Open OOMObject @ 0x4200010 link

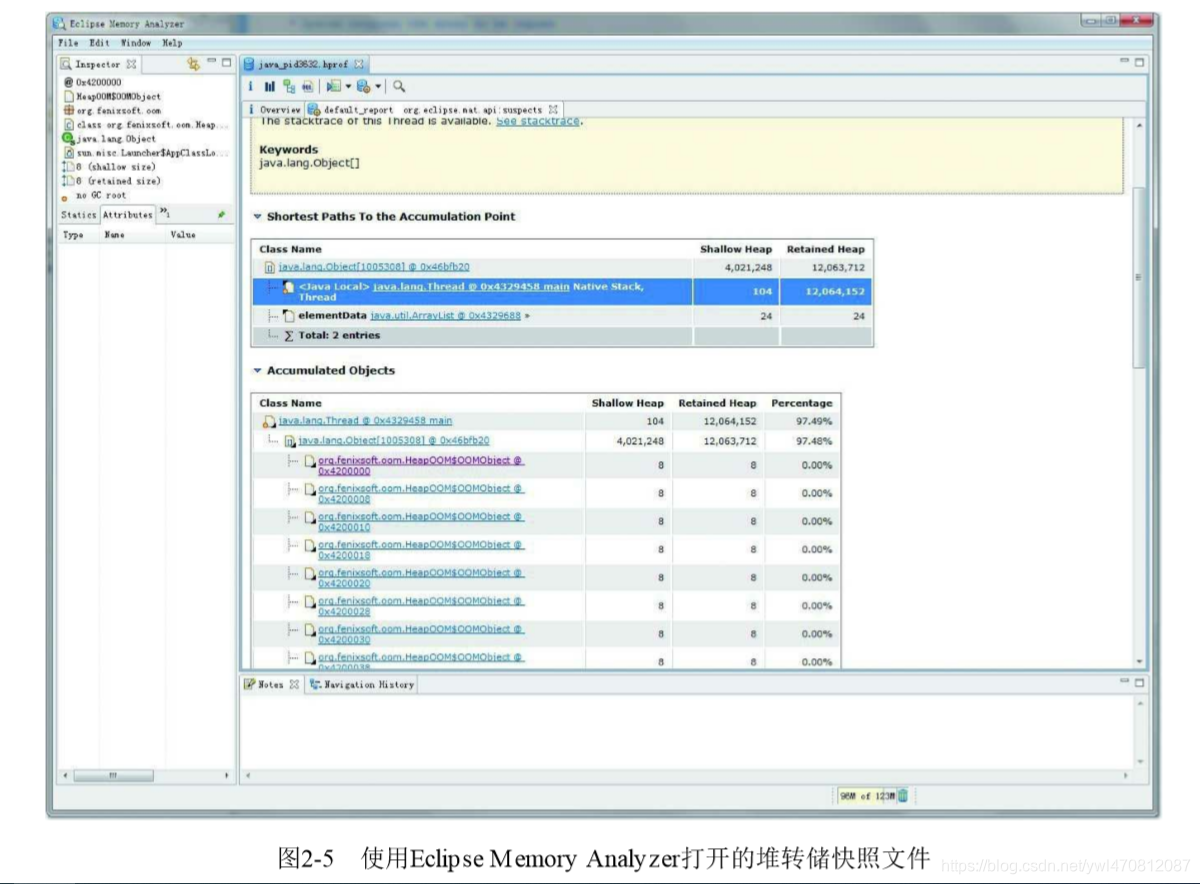tap(420, 521)
